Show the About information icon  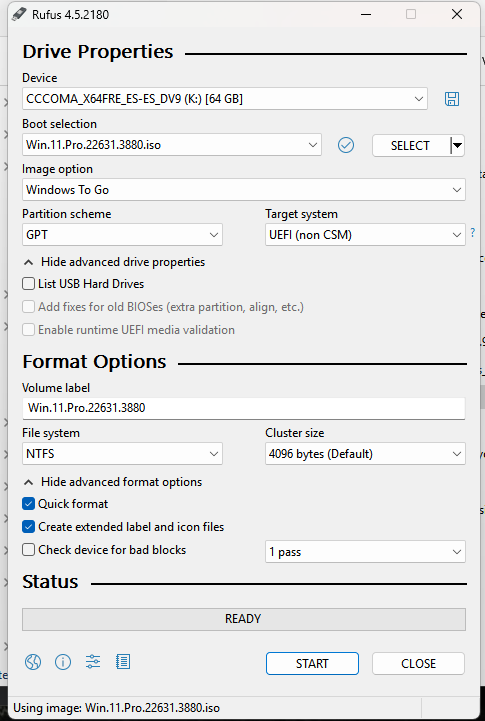pyautogui.click(x=63, y=662)
